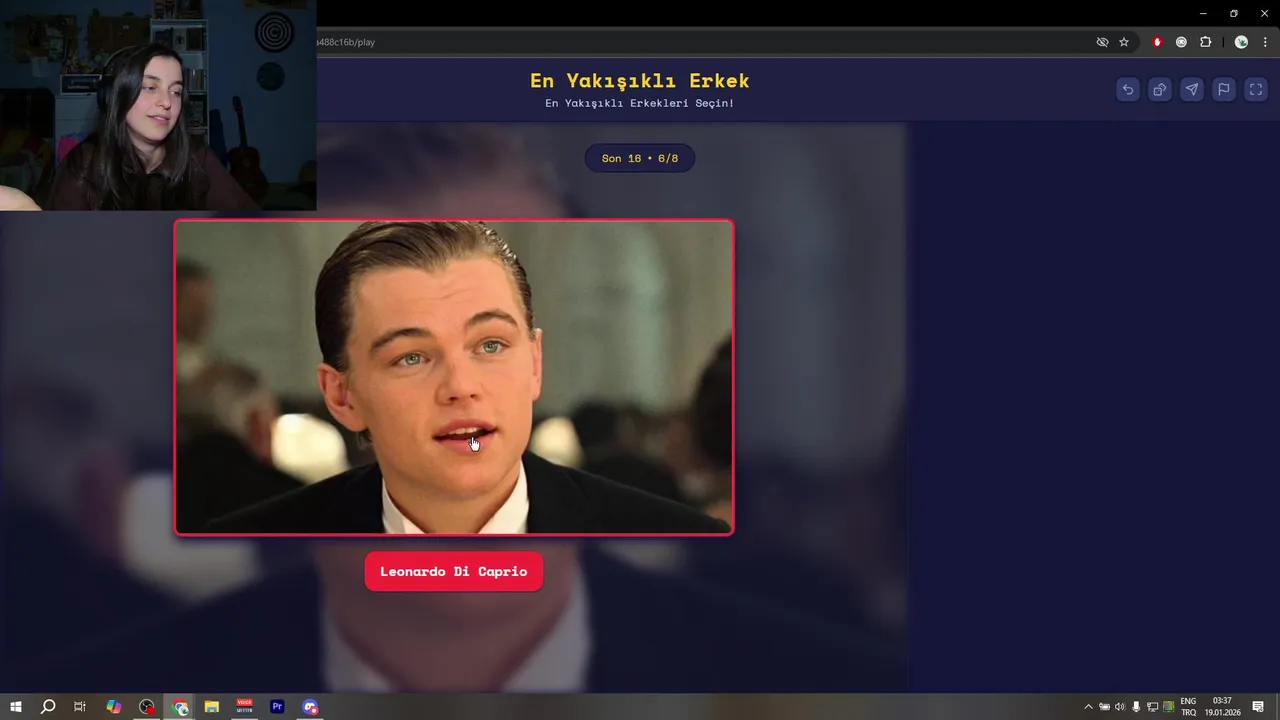This screenshot has height=720, width=1280.
Task: Click the 'En Yakışıklı Erkek' title
Action: coord(640,80)
